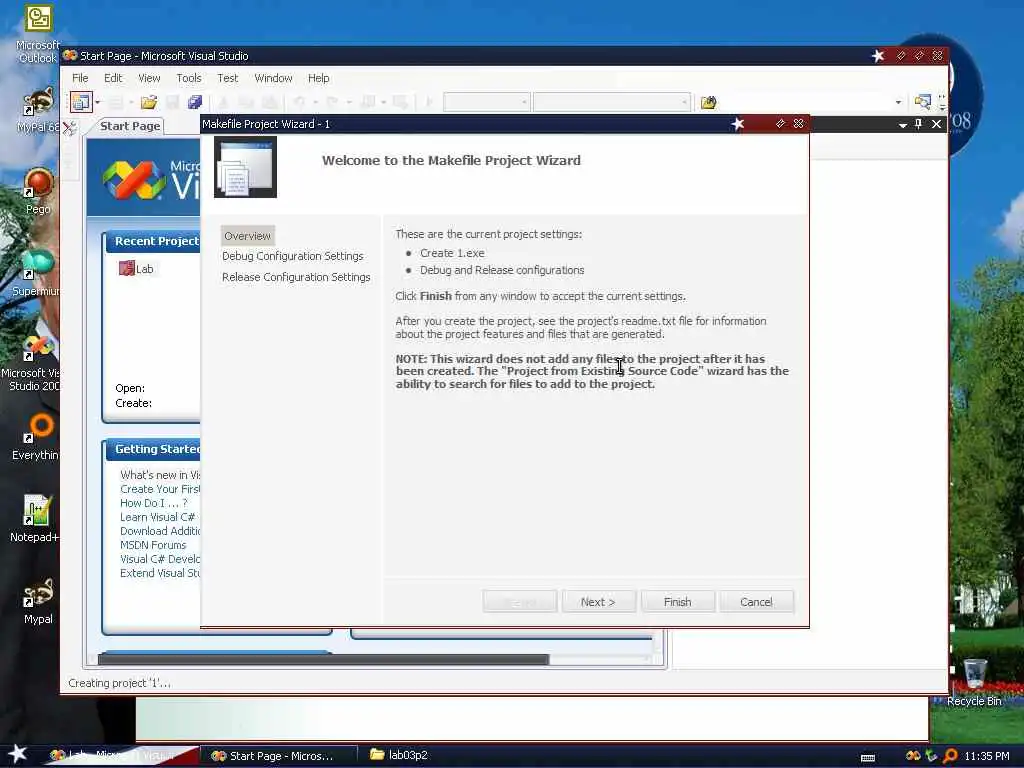
Task: Open the Learn Visual C# link
Action: [157, 517]
